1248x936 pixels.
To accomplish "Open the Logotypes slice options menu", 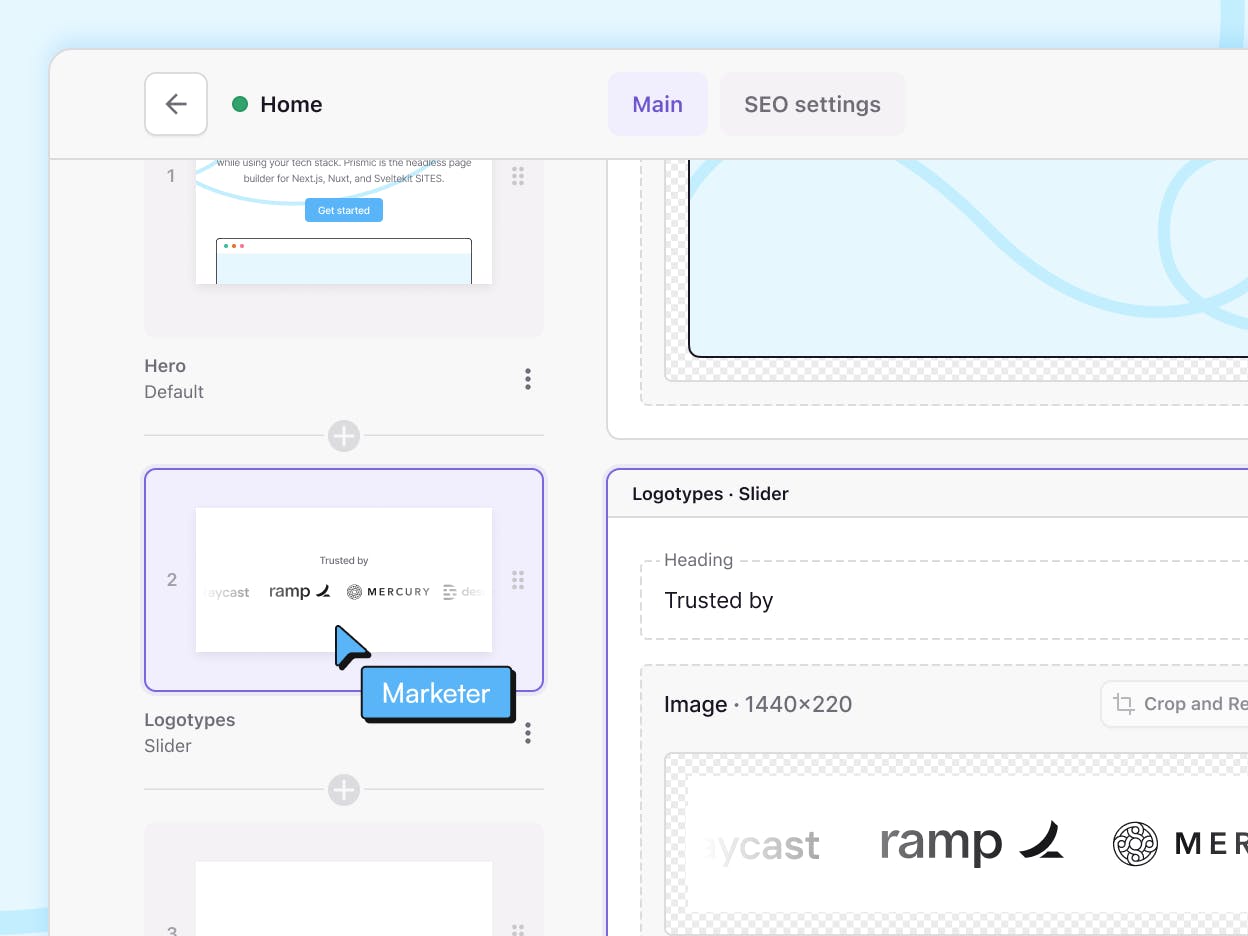I will pos(528,733).
